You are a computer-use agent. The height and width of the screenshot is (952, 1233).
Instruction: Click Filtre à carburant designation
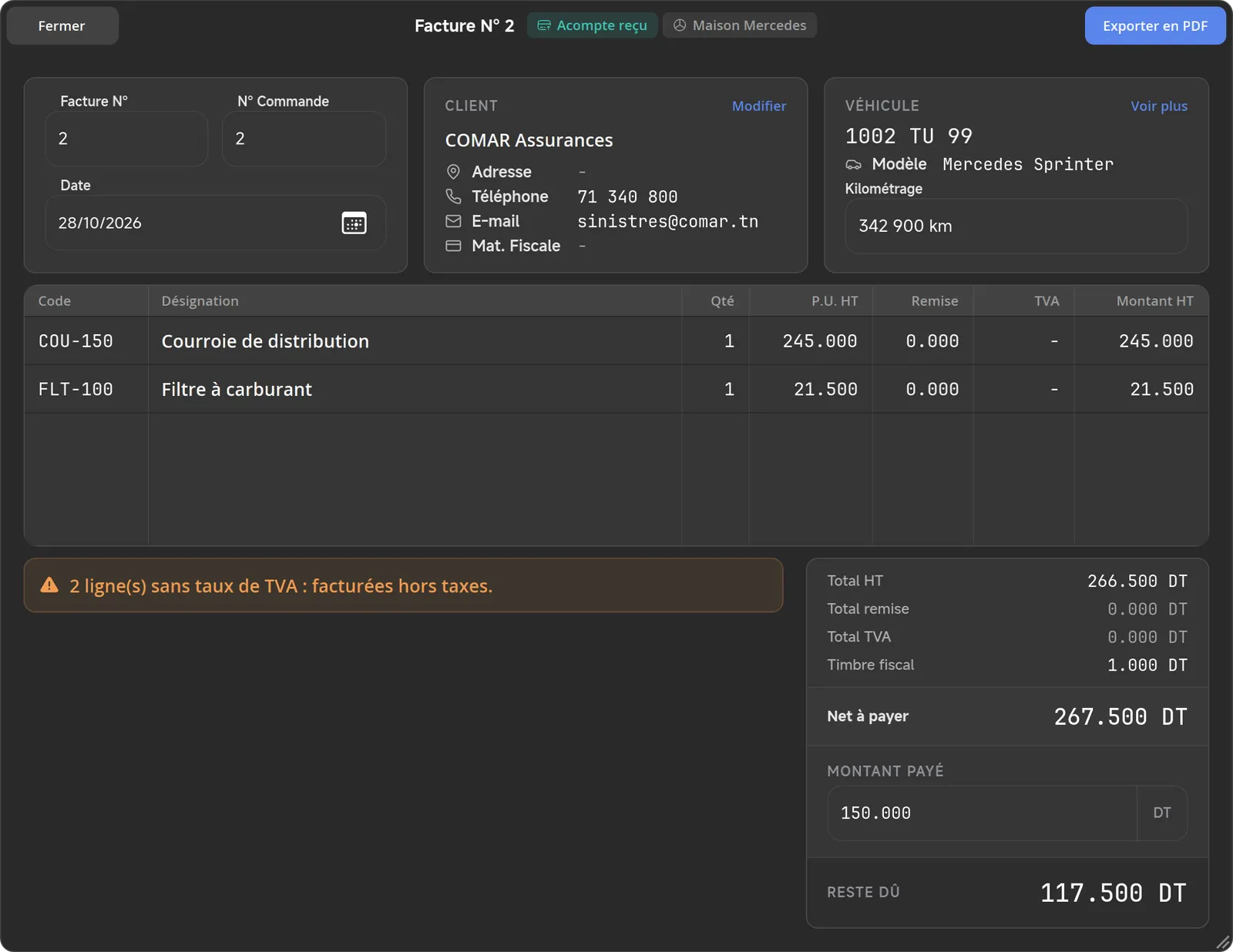point(237,389)
